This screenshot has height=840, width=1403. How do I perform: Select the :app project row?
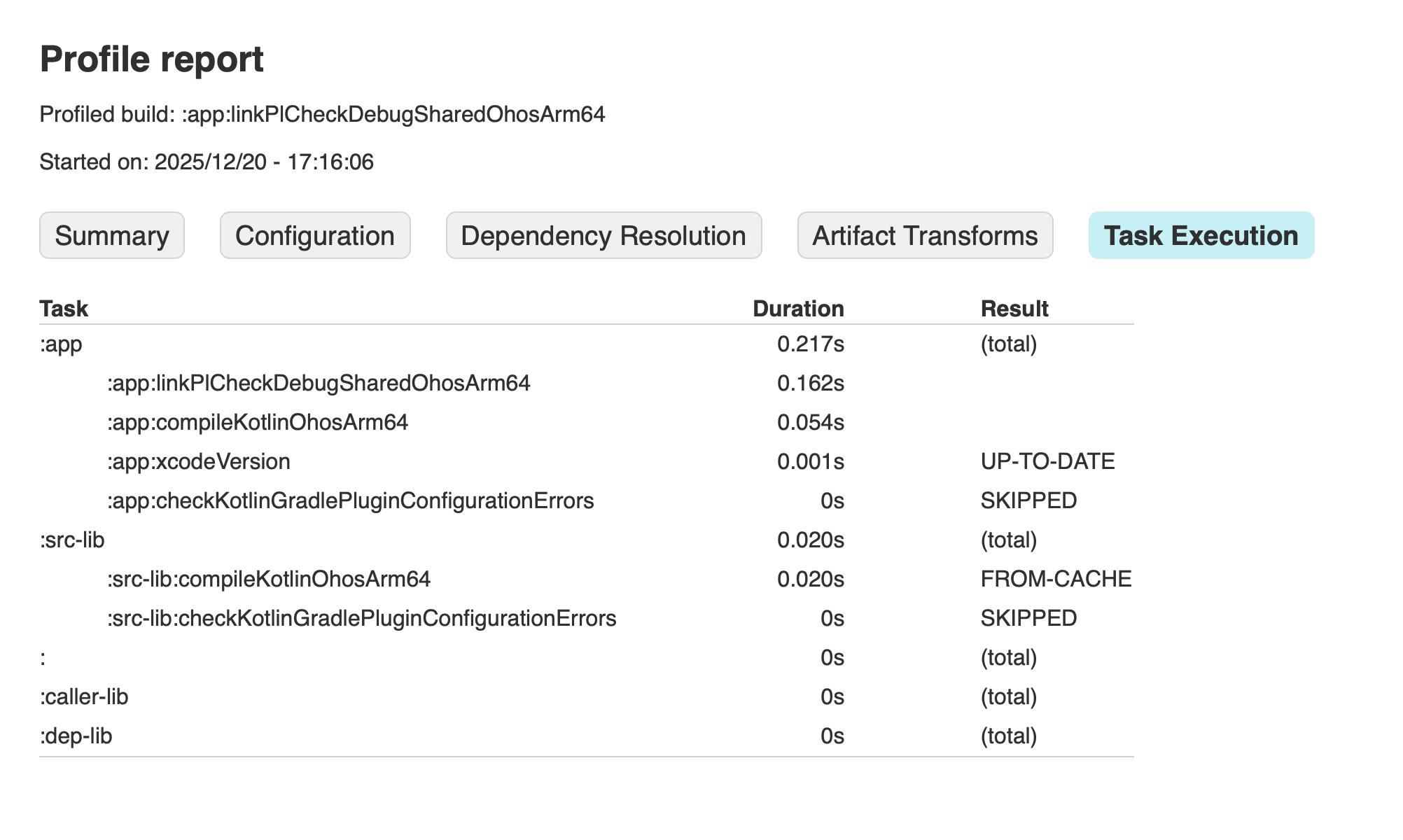point(62,344)
